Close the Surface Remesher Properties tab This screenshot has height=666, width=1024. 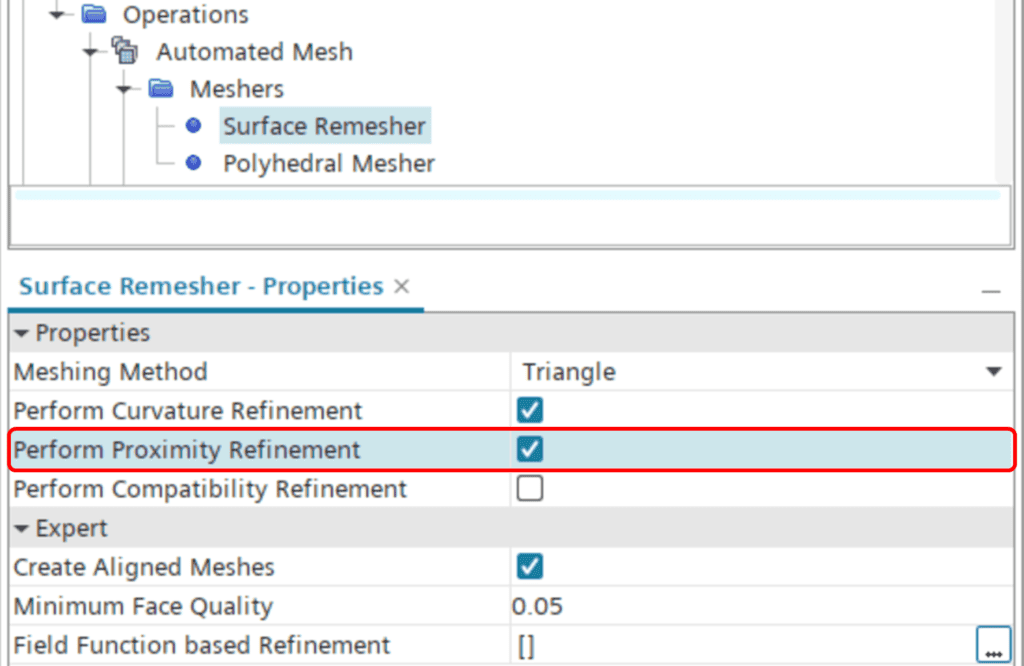[x=402, y=287]
